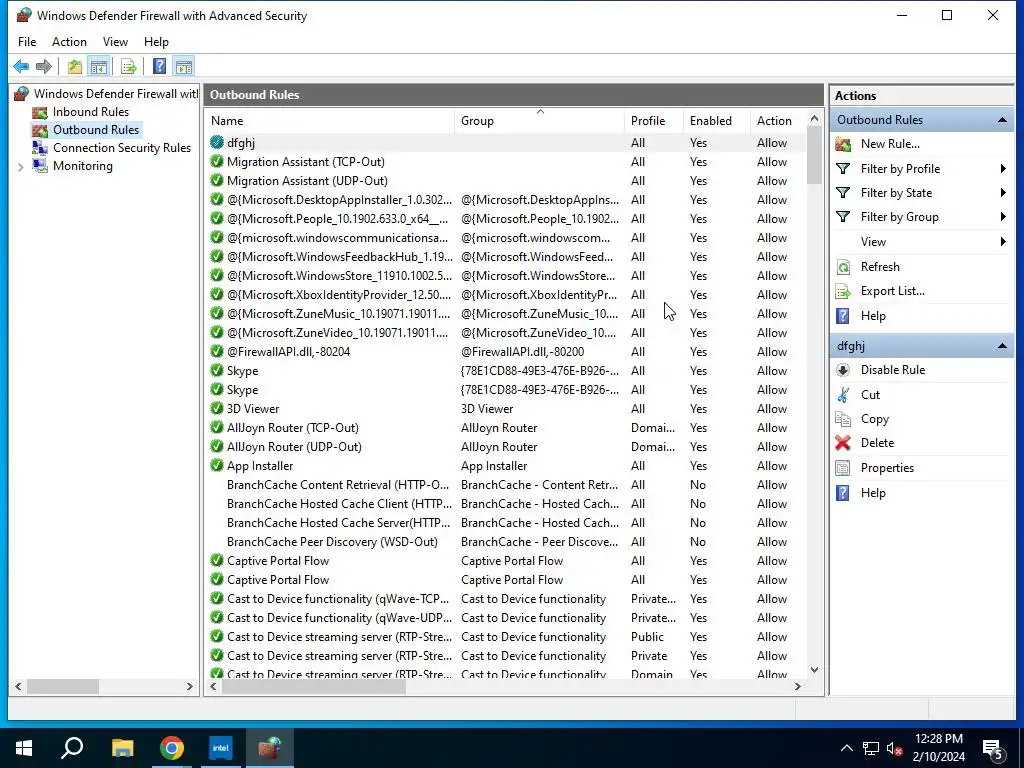Image resolution: width=1024 pixels, height=768 pixels.
Task: Open the Action menu
Action: (69, 42)
